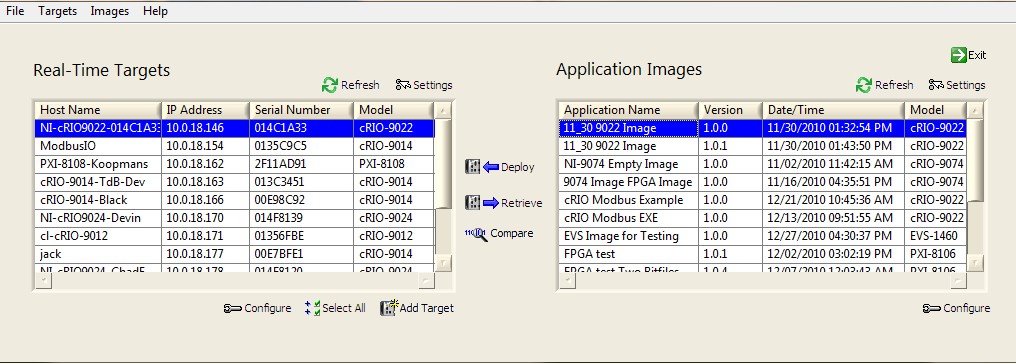
Task: Click the Compare magnifier icon
Action: (476, 234)
